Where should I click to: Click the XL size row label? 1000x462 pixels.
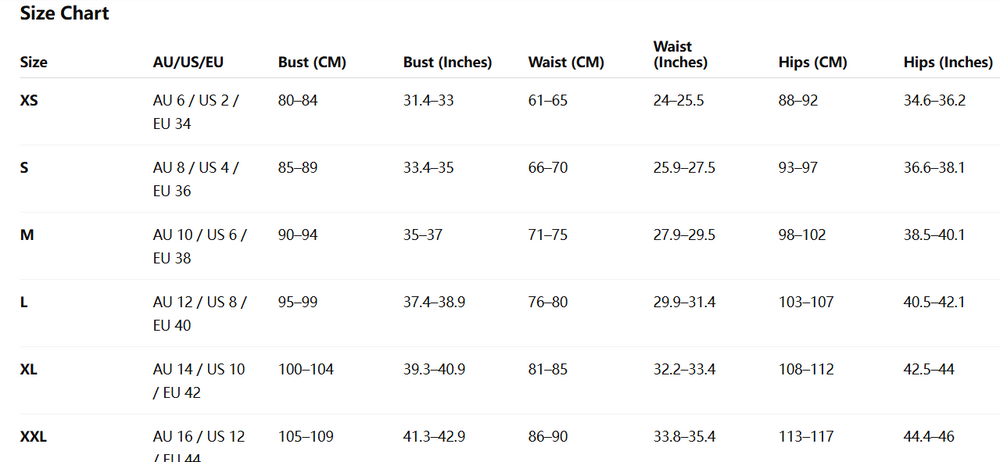pos(29,369)
